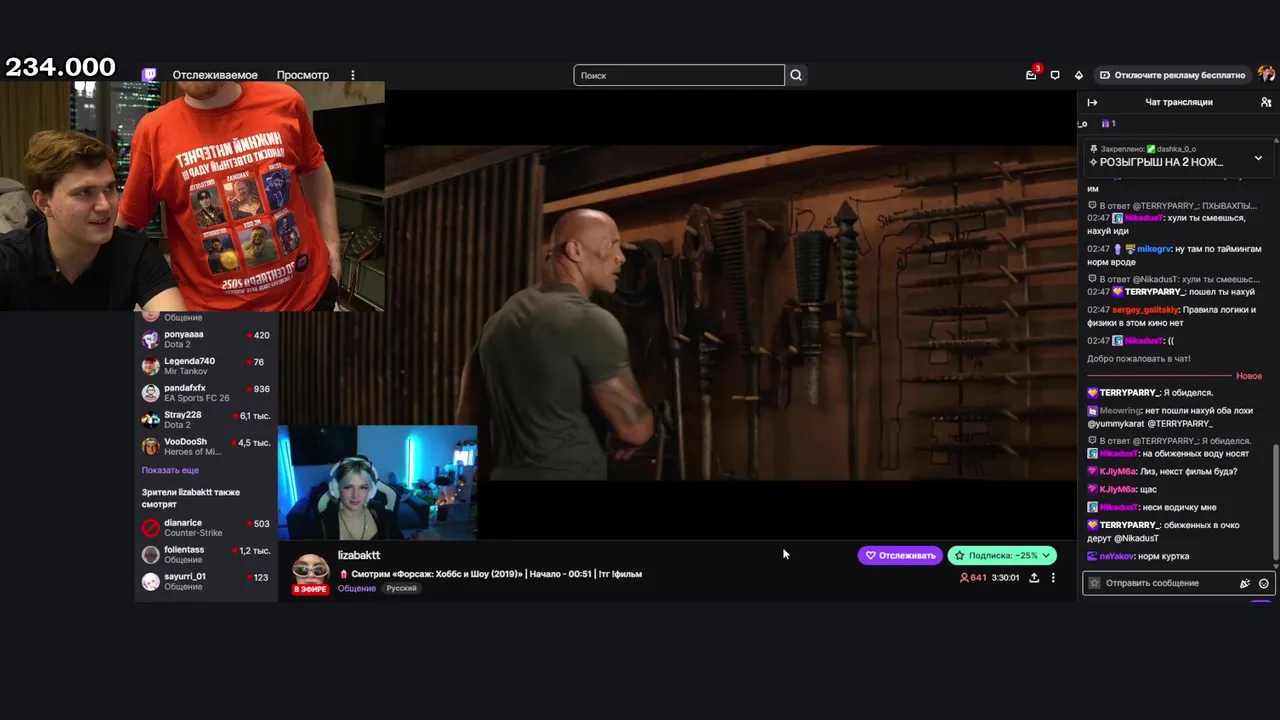
Task: Focus the Поиск search field
Action: (x=679, y=75)
